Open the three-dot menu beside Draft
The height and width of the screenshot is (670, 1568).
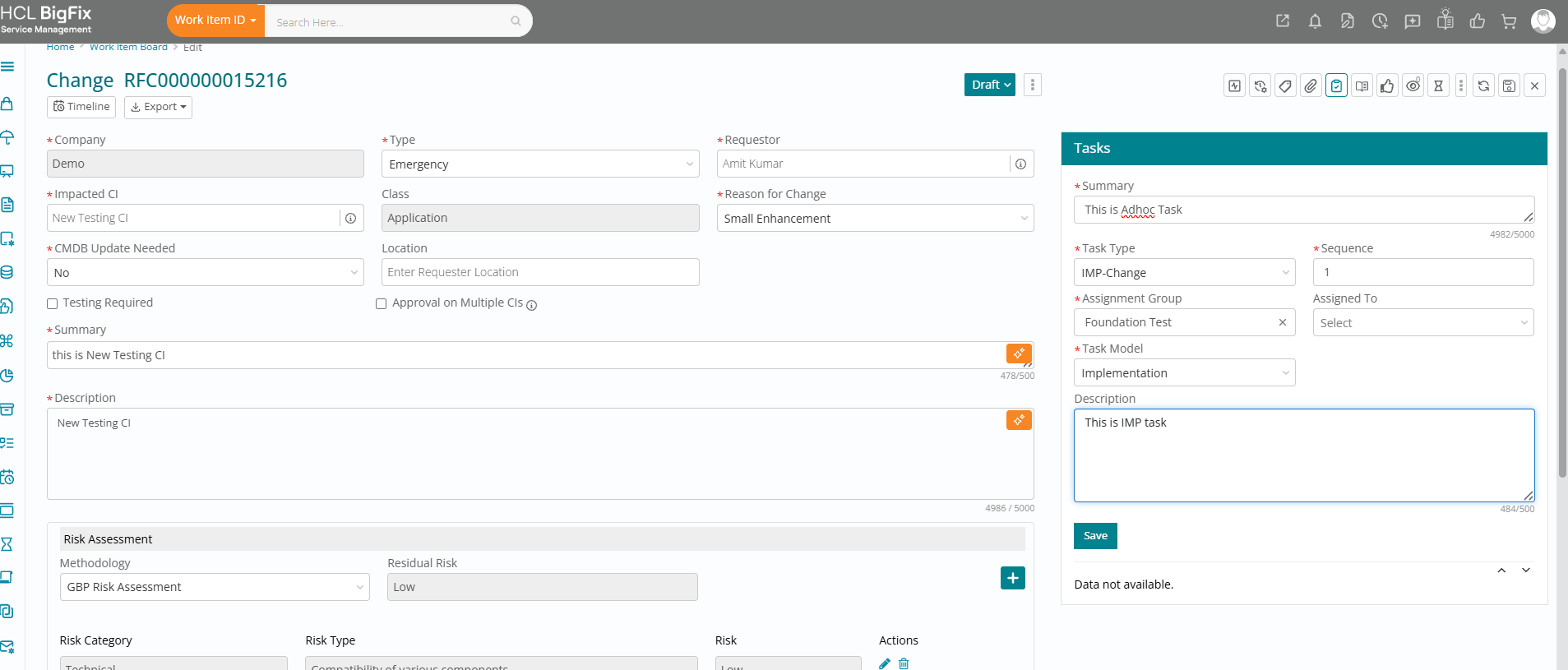click(x=1033, y=85)
